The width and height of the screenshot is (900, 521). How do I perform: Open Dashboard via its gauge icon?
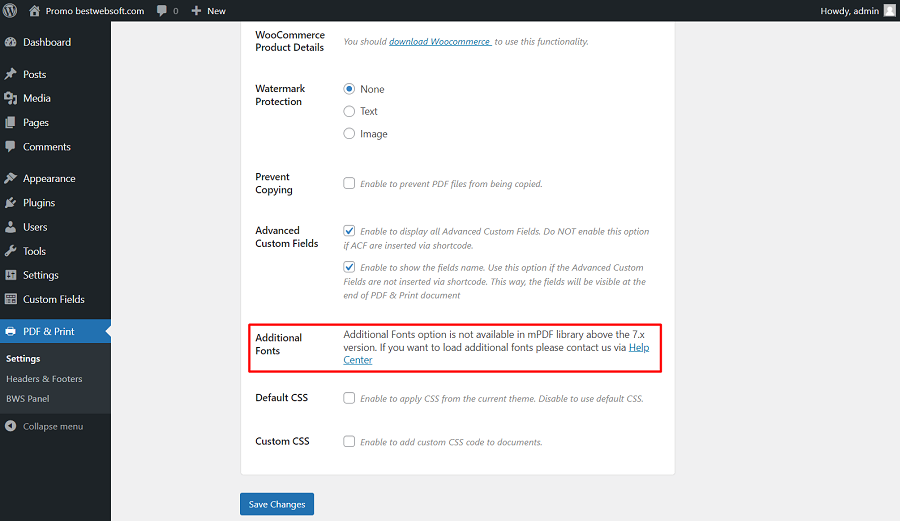(10, 42)
